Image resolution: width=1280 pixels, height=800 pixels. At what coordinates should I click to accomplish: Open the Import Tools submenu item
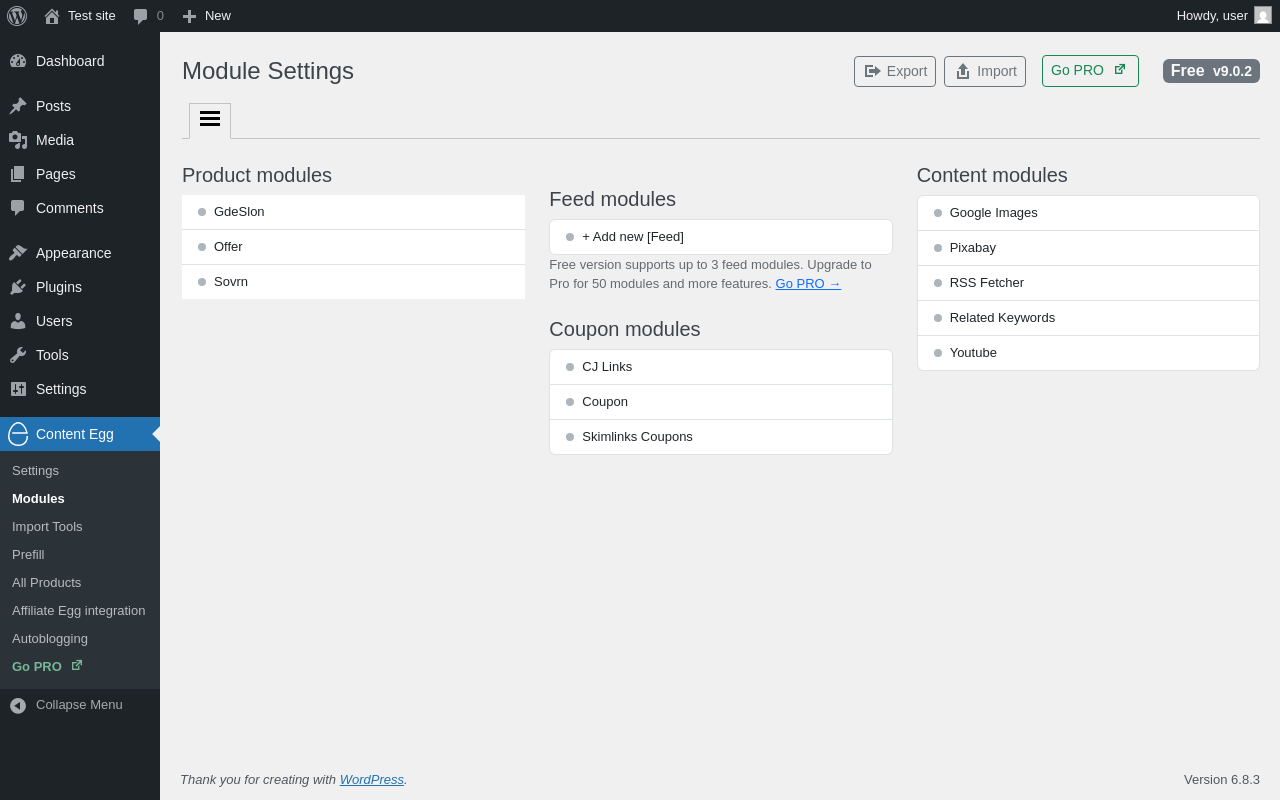click(x=47, y=527)
